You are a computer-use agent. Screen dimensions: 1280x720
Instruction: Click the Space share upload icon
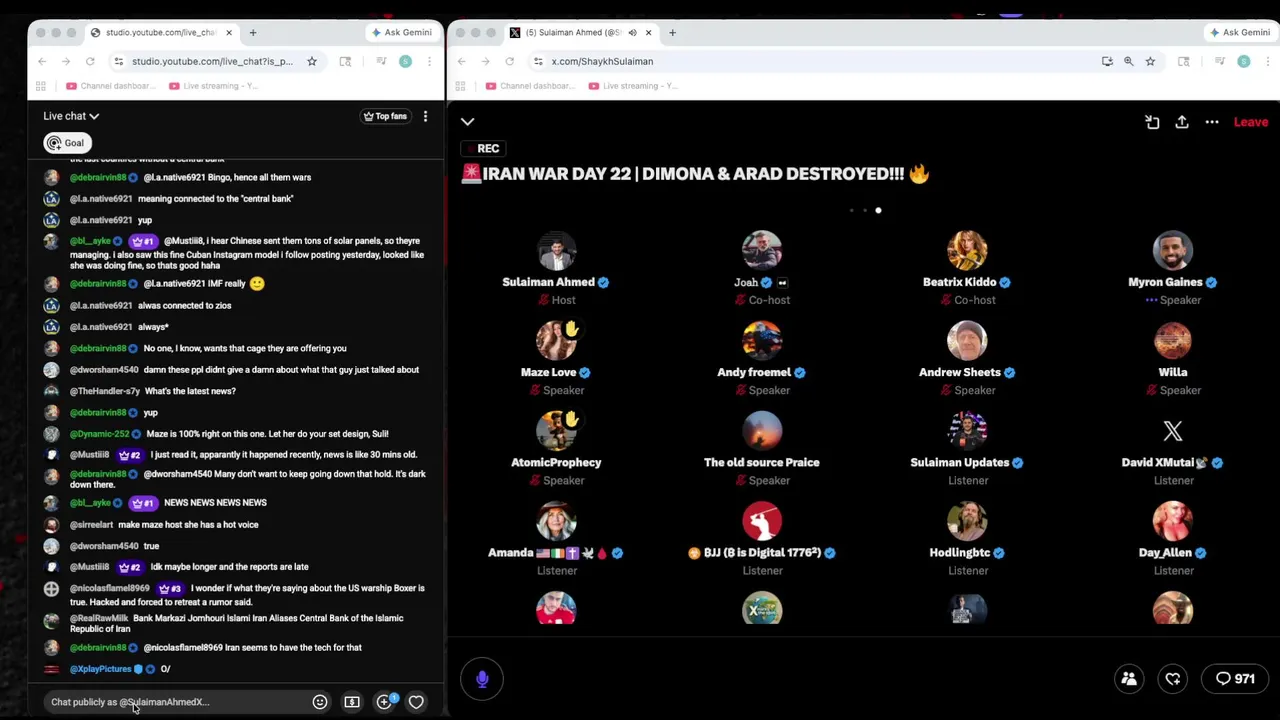tap(1182, 122)
